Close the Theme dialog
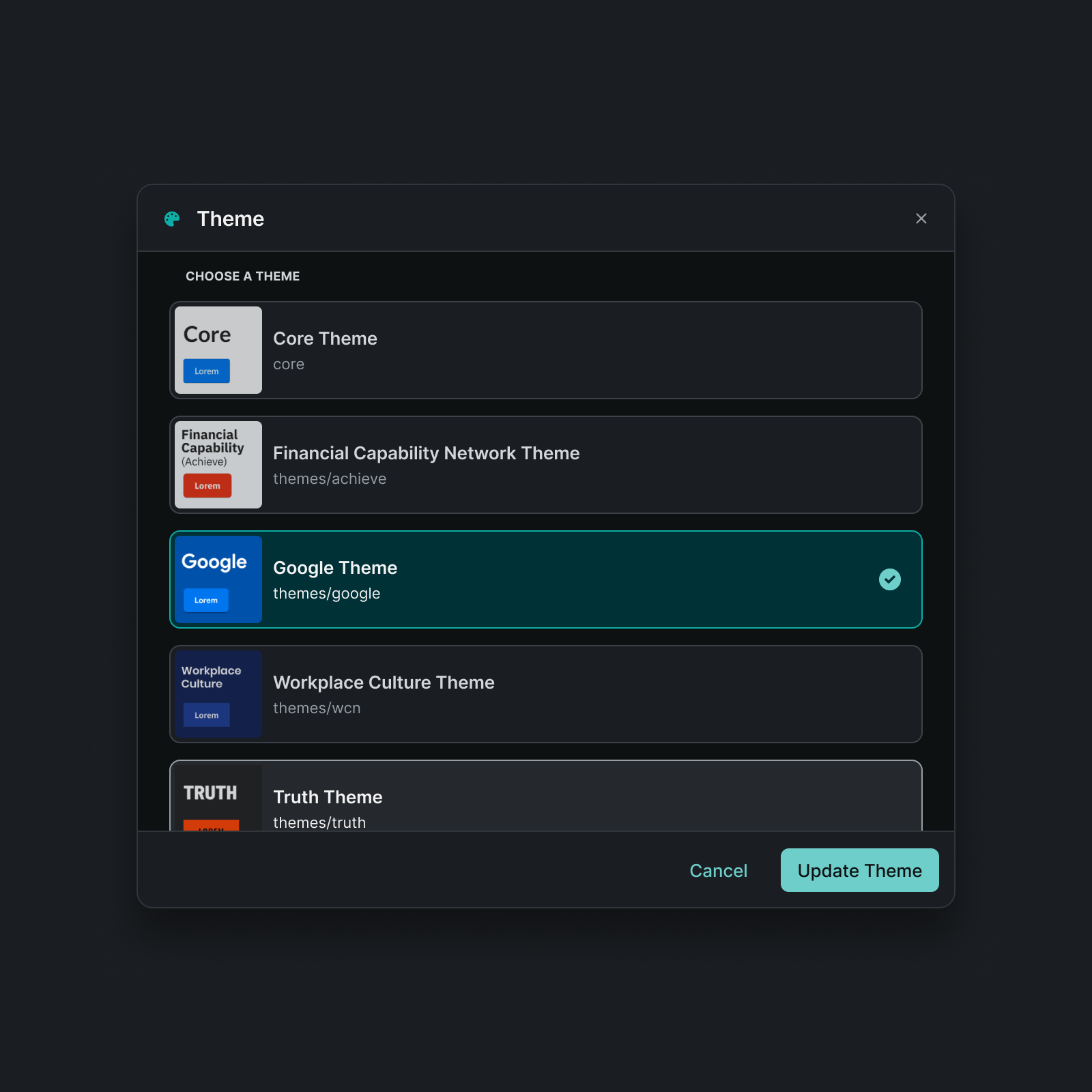This screenshot has width=1092, height=1092. tap(921, 218)
